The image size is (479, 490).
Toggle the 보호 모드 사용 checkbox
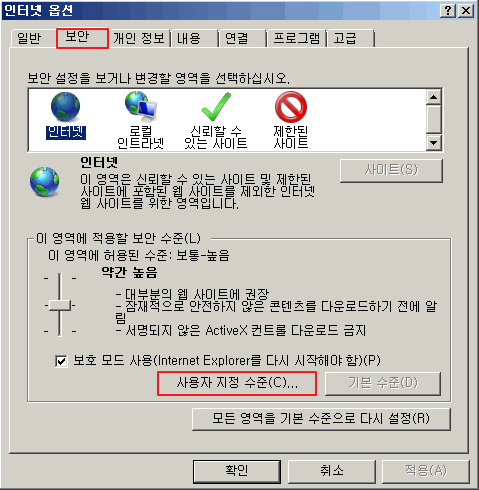click(61, 361)
